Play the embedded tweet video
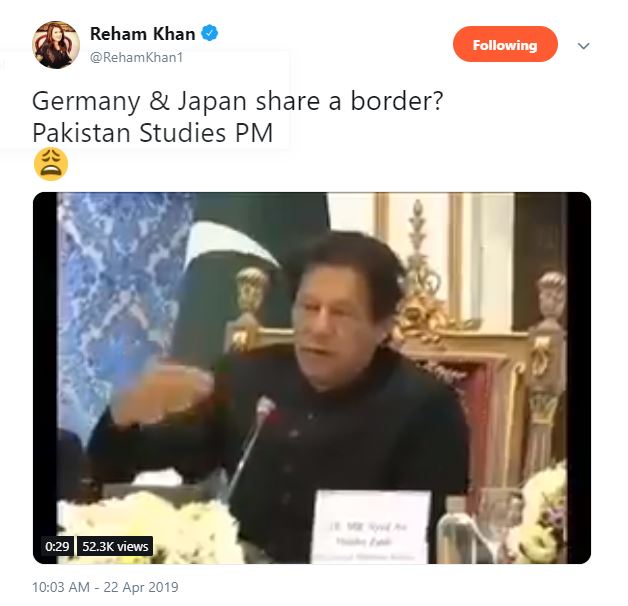This screenshot has width=628, height=606. pos(312,378)
